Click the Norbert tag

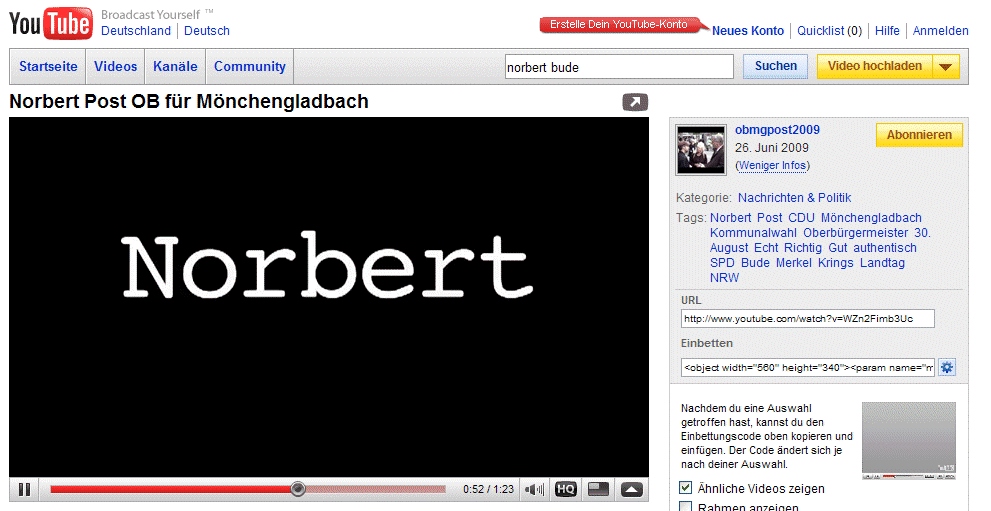click(731, 218)
